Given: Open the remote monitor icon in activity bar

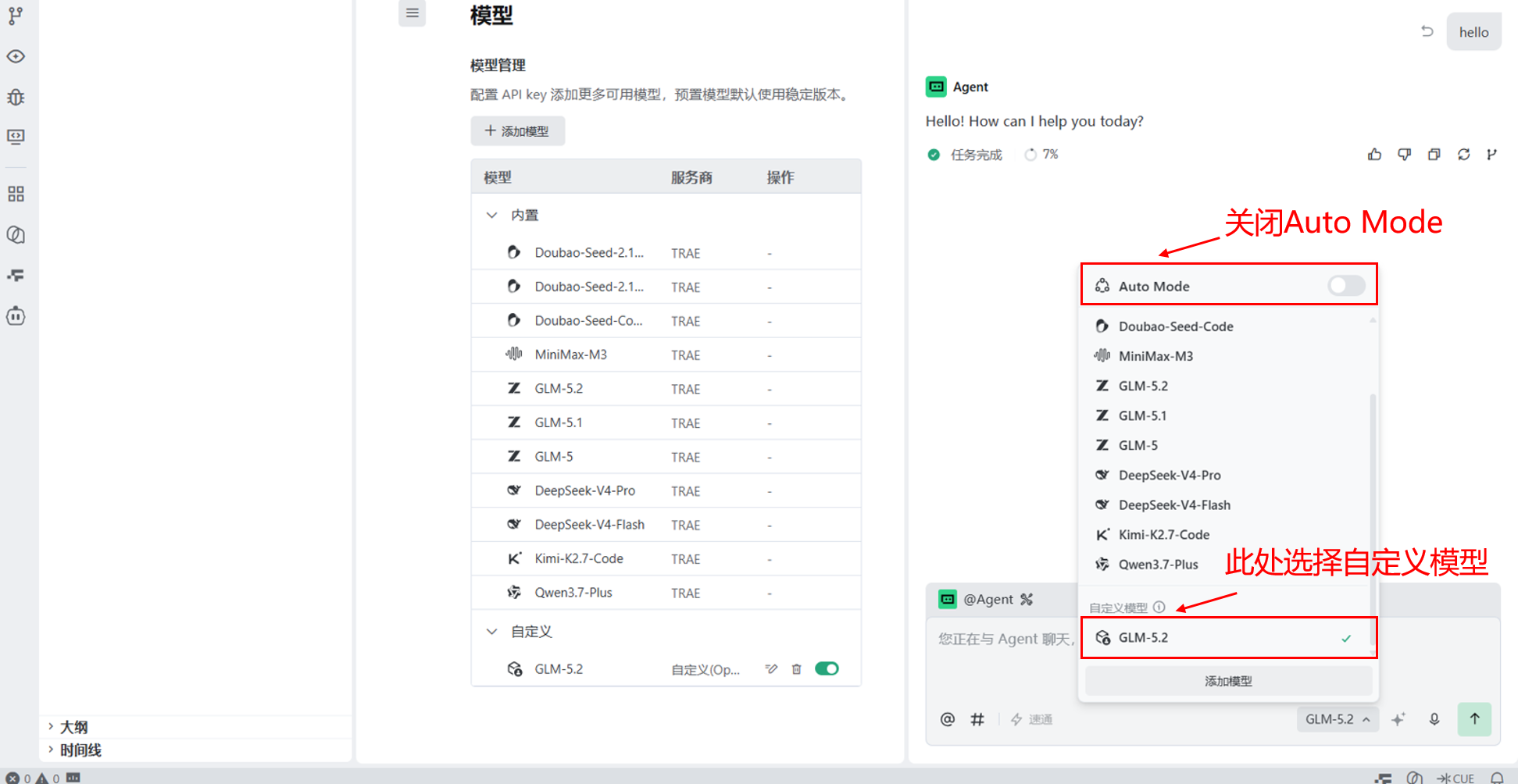Looking at the screenshot, I should [16, 137].
